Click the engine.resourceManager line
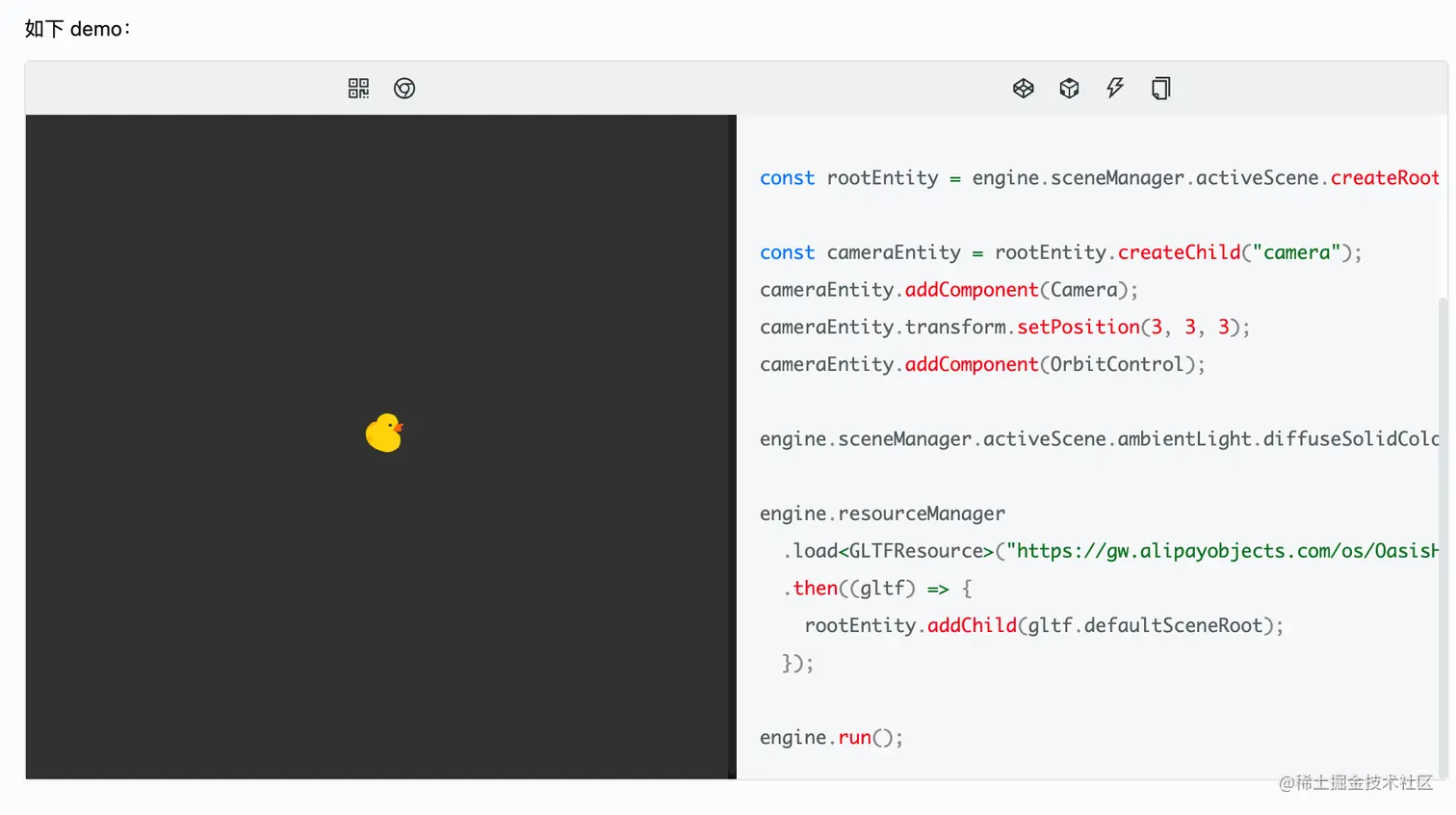Image resolution: width=1456 pixels, height=815 pixels. (x=882, y=513)
